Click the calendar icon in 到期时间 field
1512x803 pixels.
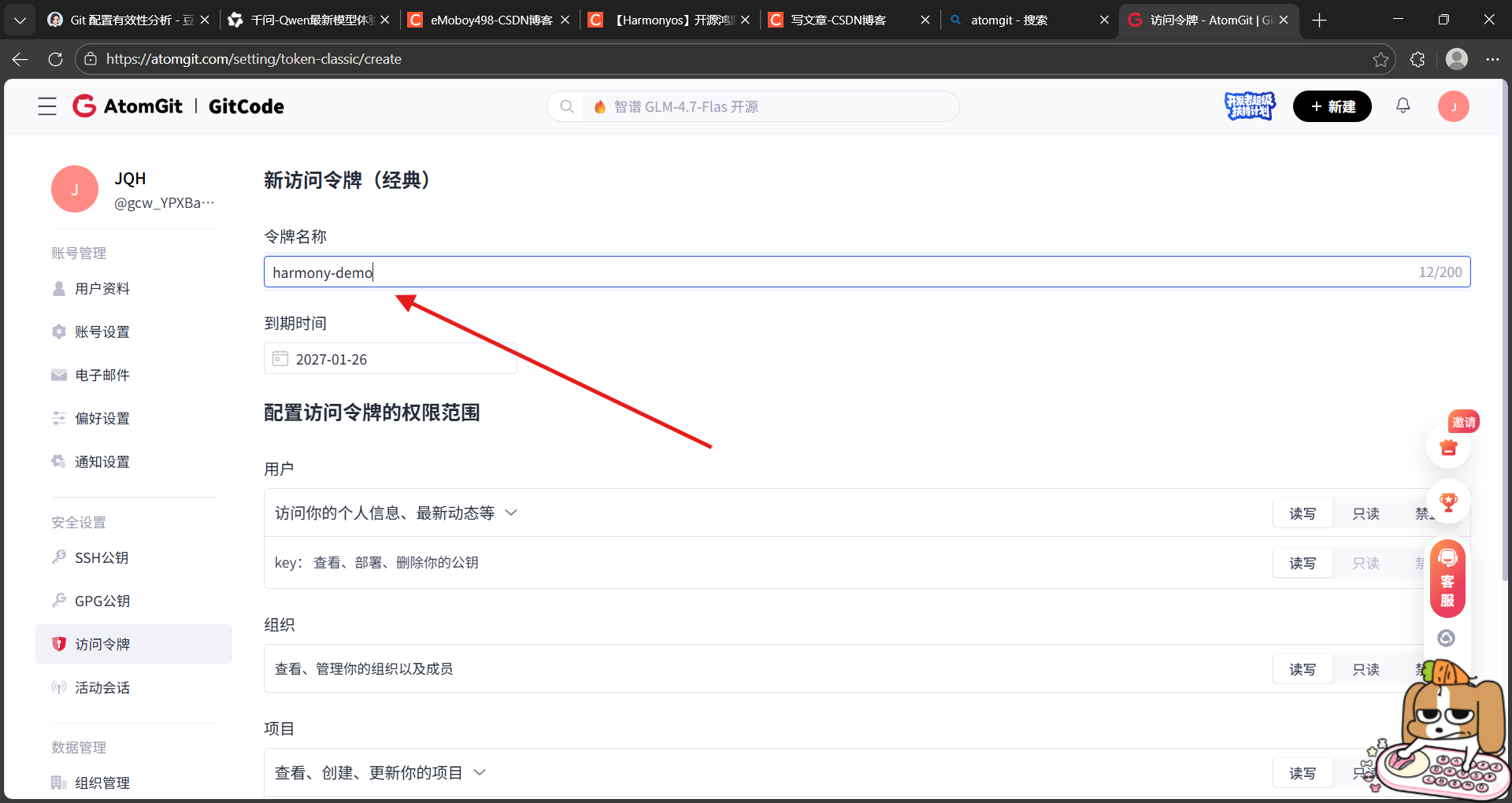(x=281, y=358)
